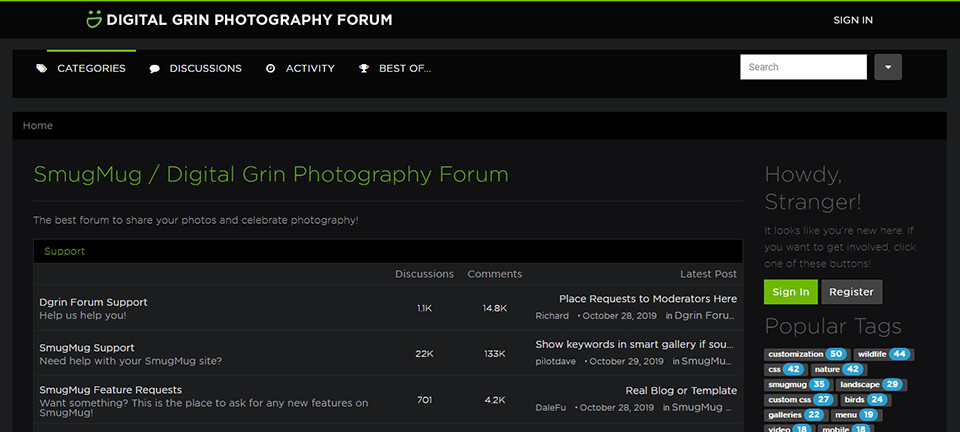Click the 22K discussions count
The image size is (960, 432).
(x=424, y=354)
